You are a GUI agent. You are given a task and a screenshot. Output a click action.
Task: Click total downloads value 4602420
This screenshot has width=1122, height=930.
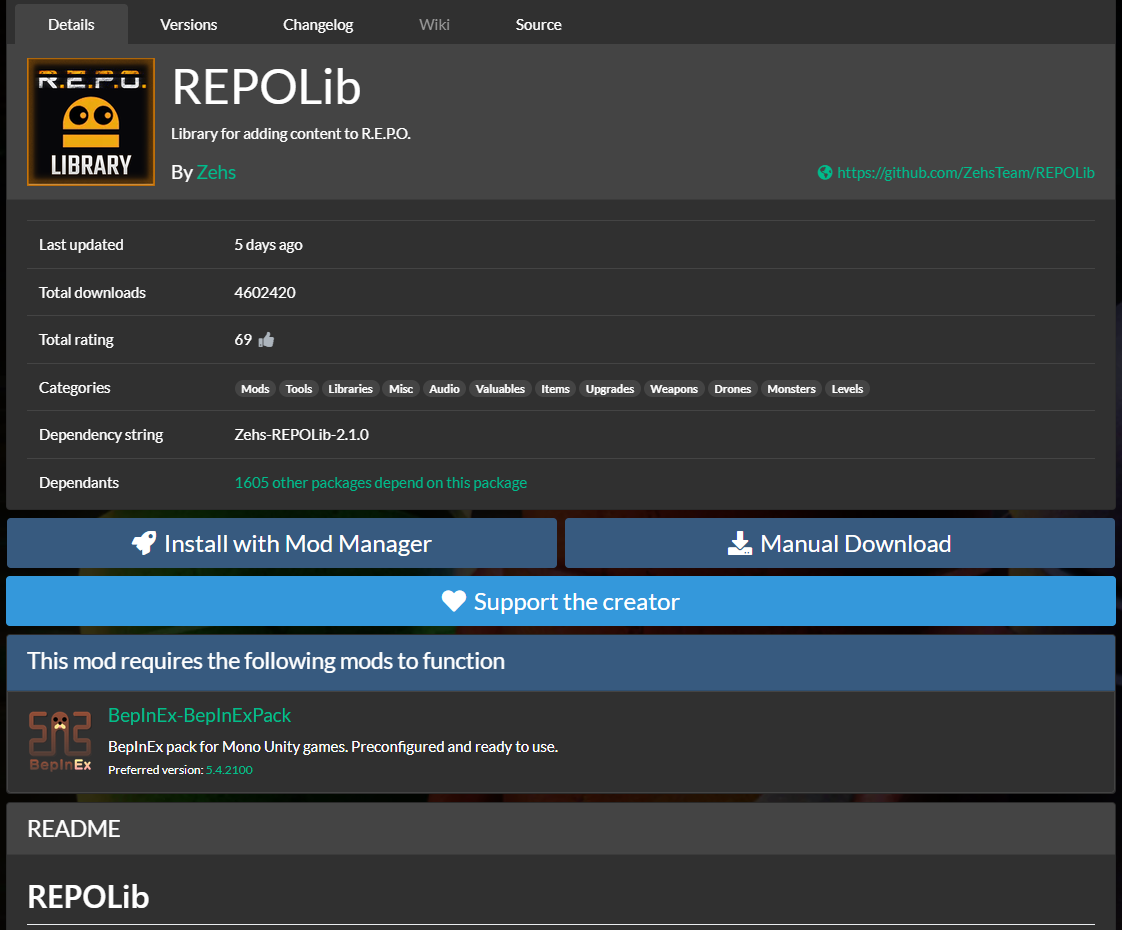tap(265, 293)
